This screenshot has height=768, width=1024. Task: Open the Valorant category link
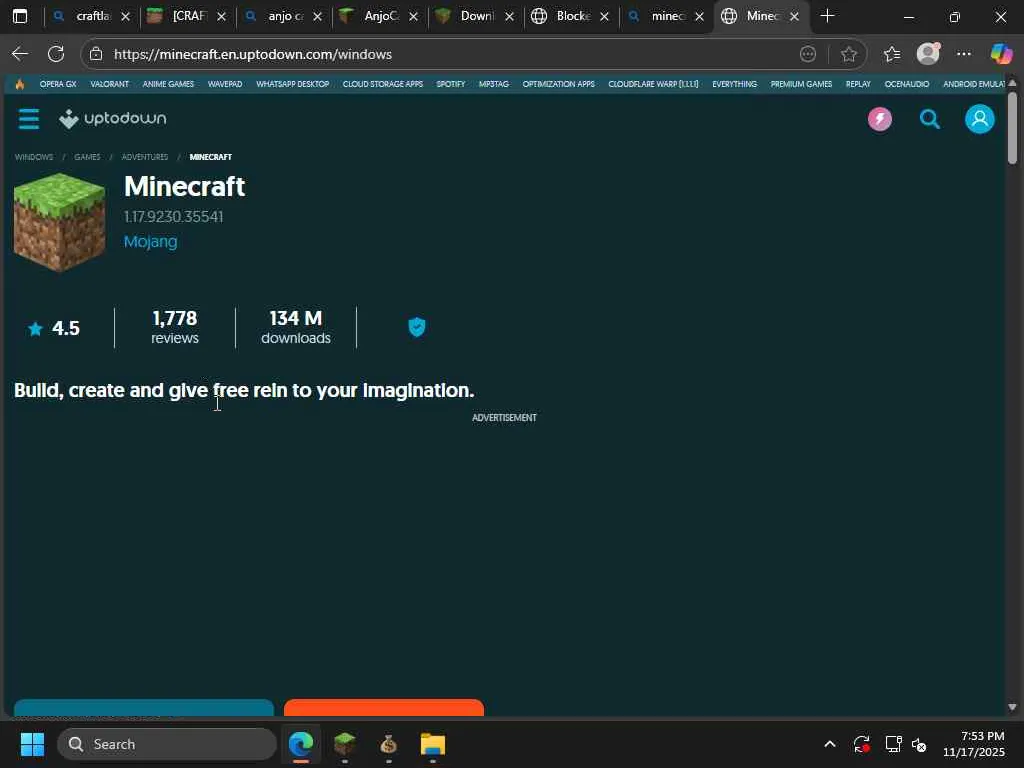pos(109,84)
